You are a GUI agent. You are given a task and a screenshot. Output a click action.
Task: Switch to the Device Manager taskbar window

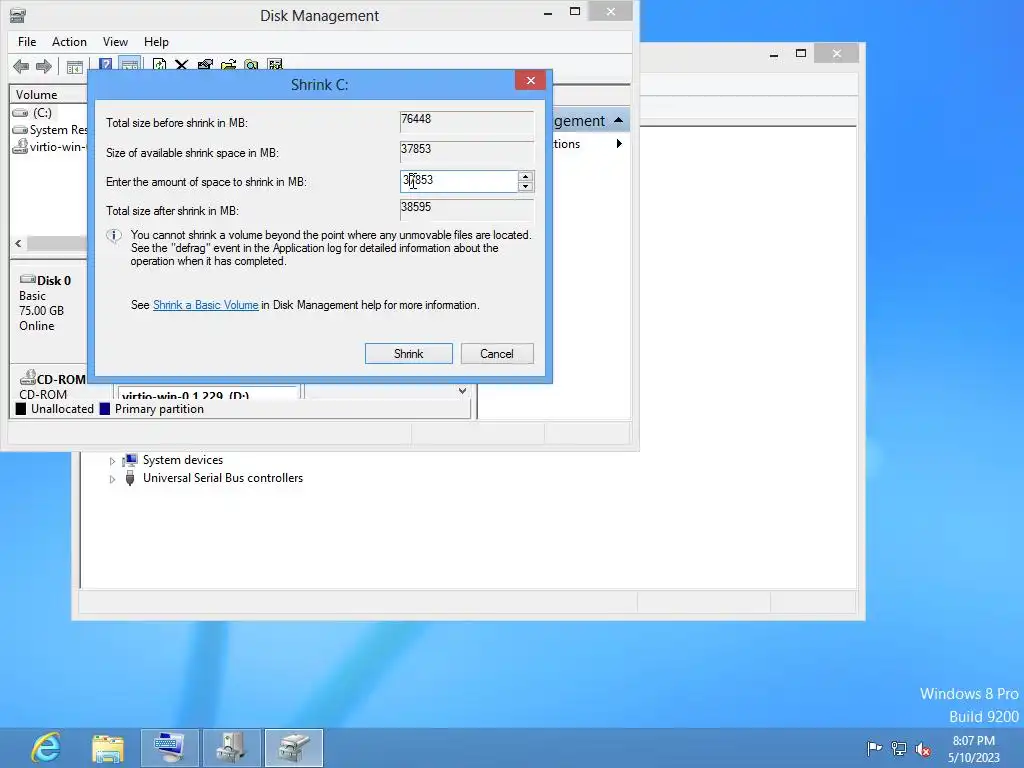[170, 748]
